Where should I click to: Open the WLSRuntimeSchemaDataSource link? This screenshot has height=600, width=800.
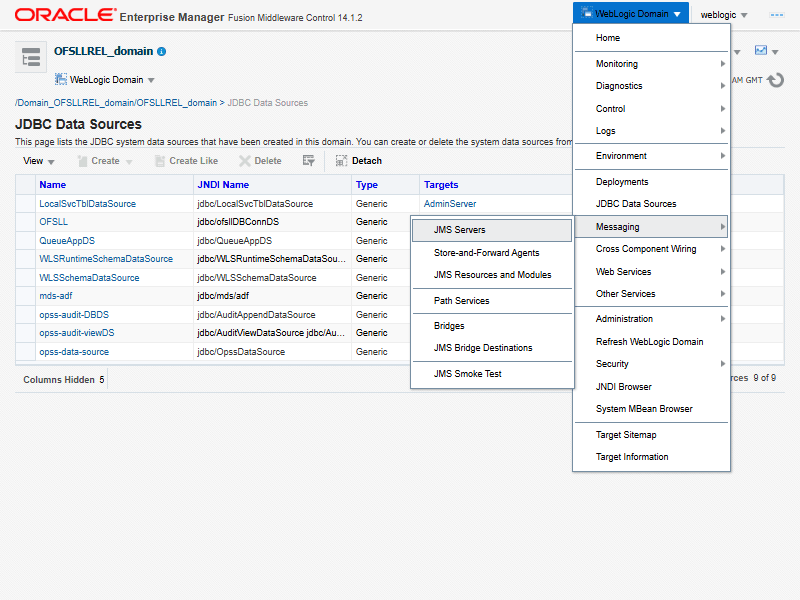[x=106, y=259]
